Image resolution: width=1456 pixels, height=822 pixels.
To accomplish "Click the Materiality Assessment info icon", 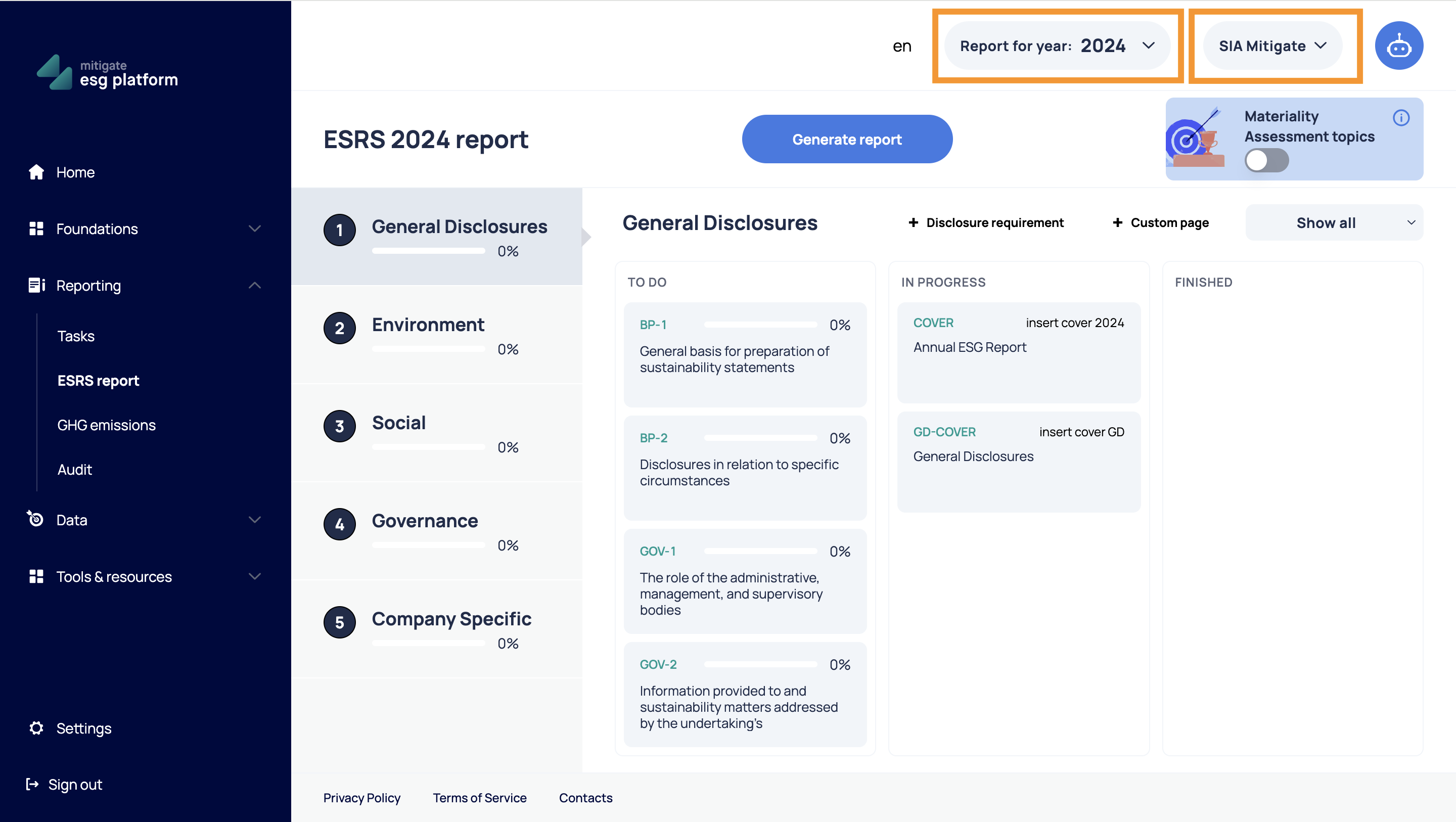I will tap(1400, 118).
